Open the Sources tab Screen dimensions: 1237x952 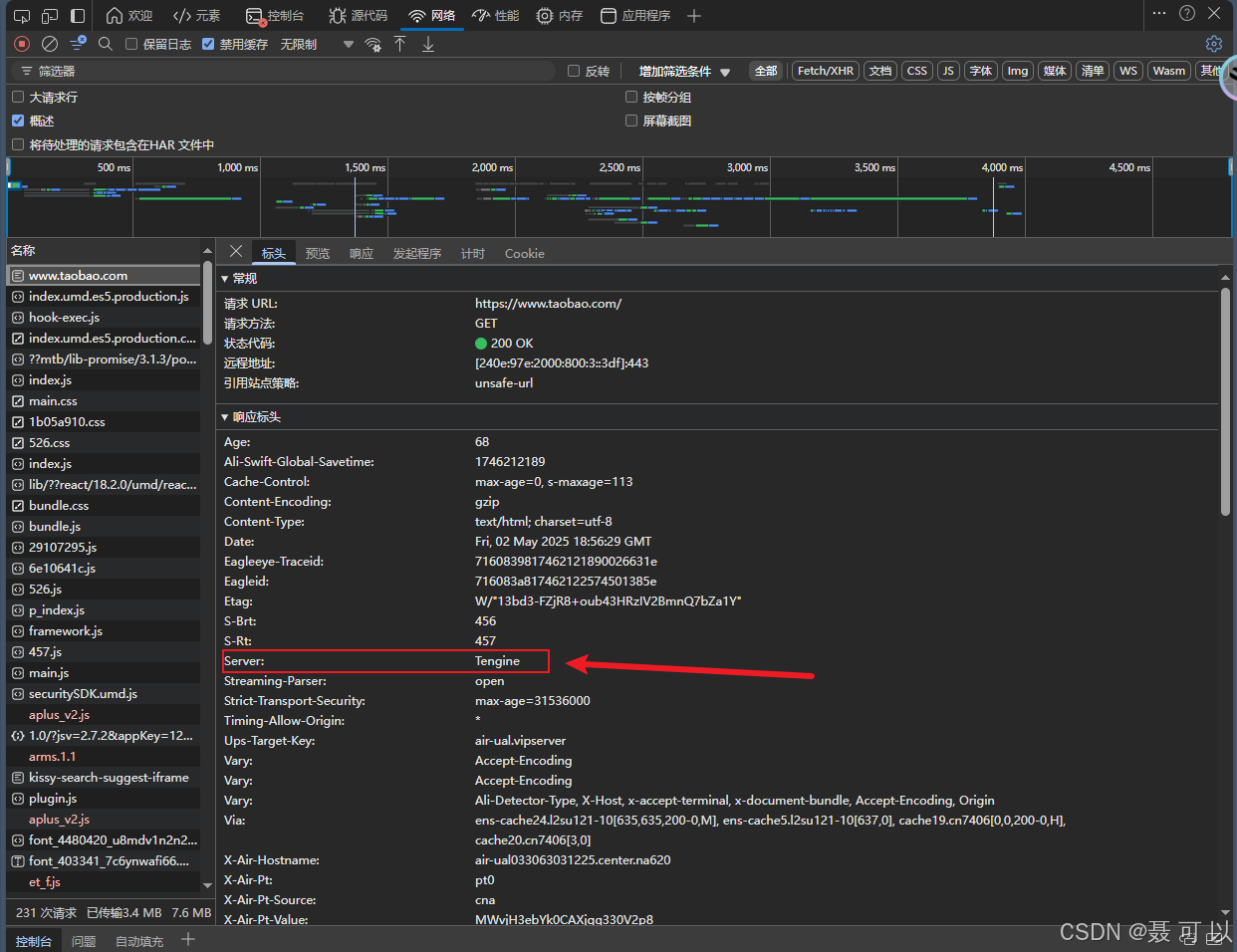[358, 16]
